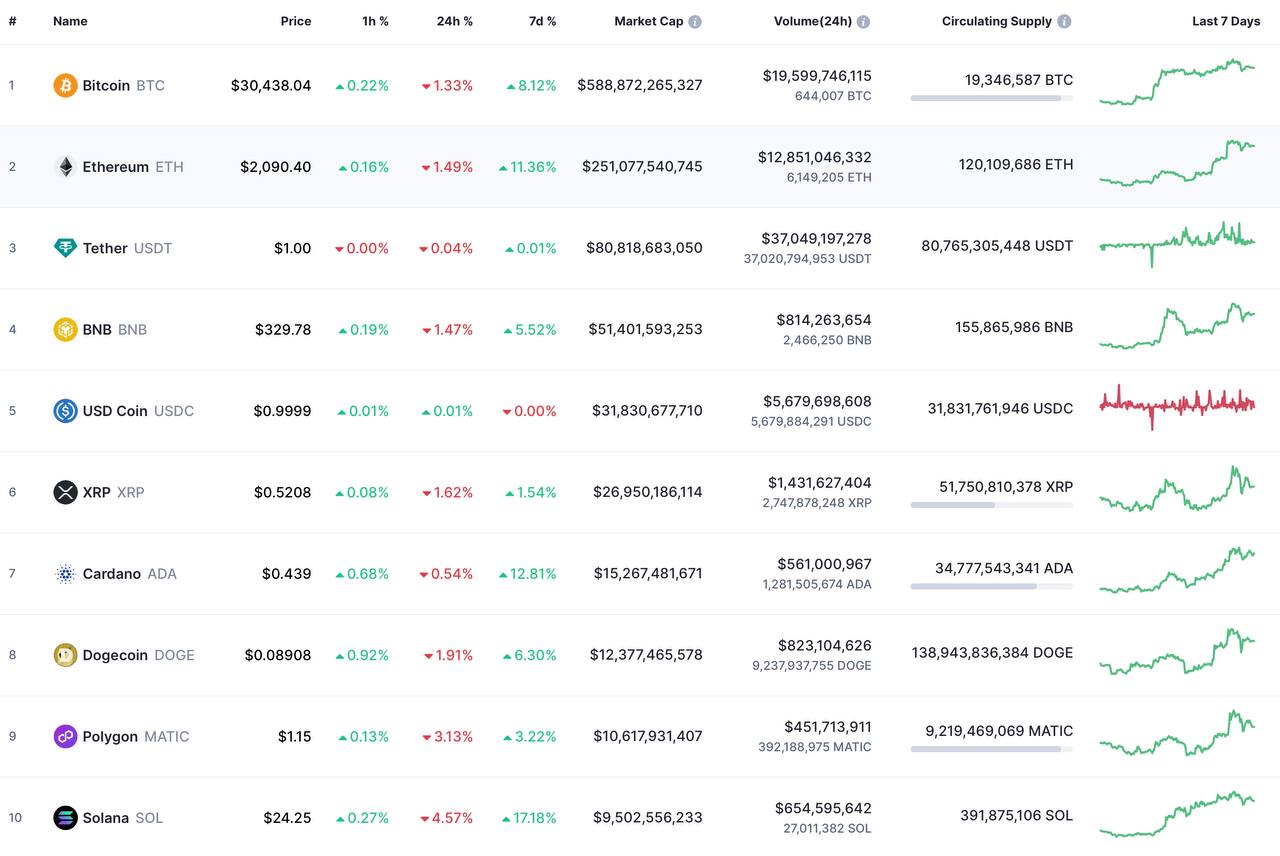Image resolution: width=1280 pixels, height=856 pixels.
Task: Open the Solana name link
Action: 105,818
